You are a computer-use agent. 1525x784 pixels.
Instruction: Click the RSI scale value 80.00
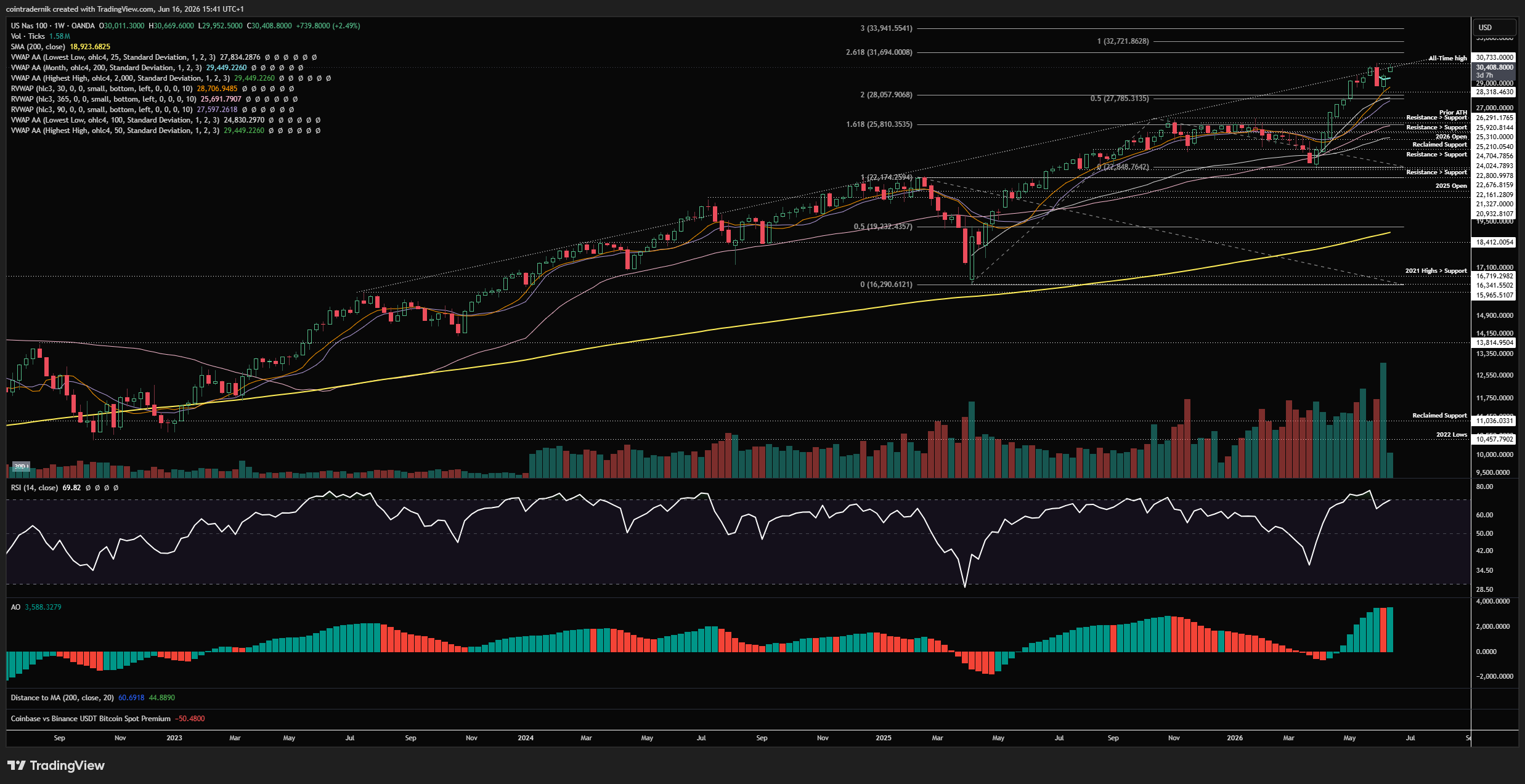point(1484,487)
